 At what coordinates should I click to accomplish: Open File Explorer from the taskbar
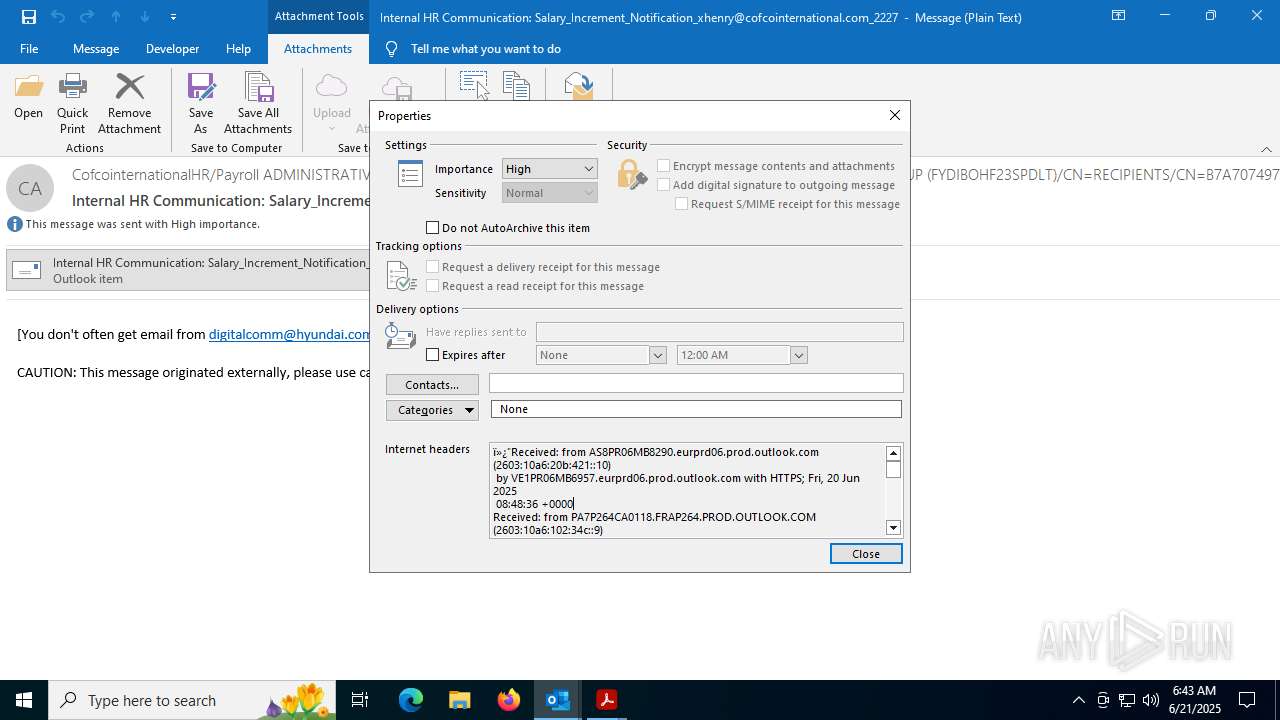tap(459, 700)
